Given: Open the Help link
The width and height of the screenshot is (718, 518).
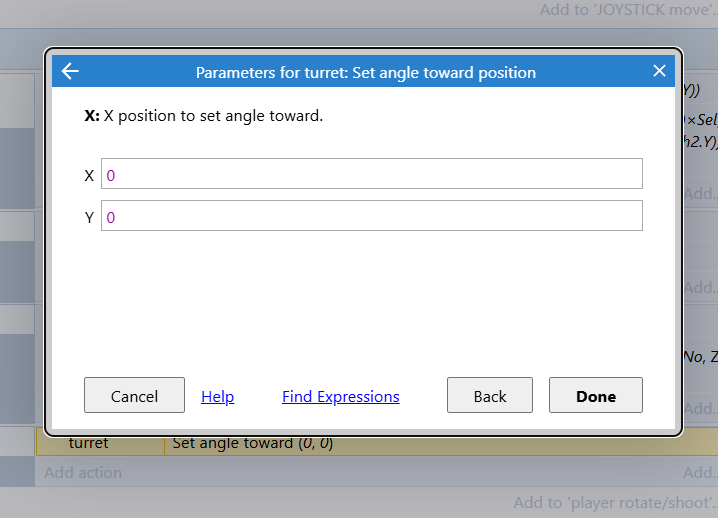Looking at the screenshot, I should point(218,397).
